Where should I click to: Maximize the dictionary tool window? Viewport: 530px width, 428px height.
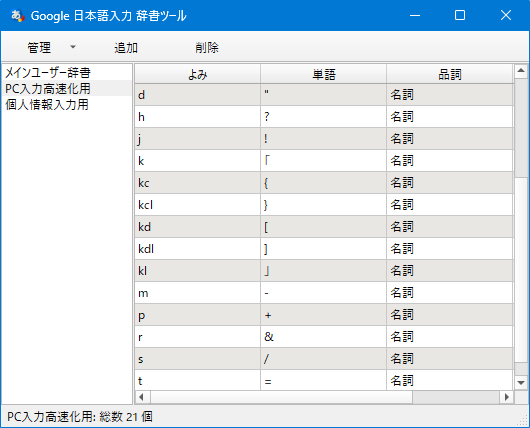coord(460,15)
